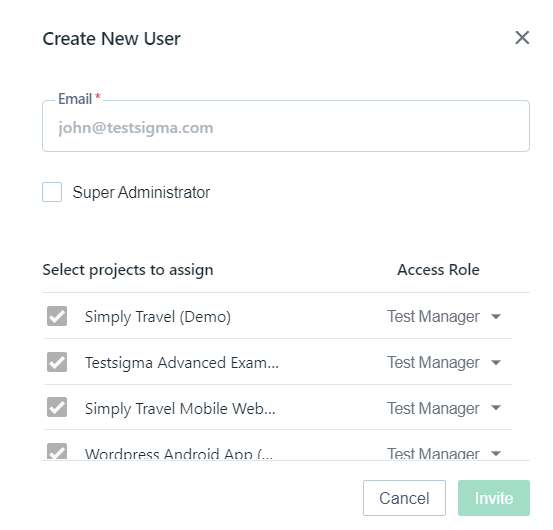Image resolution: width=553 pixels, height=530 pixels.
Task: Open access role dropdown for Testsigma Advanced Exam...
Action: tap(444, 362)
